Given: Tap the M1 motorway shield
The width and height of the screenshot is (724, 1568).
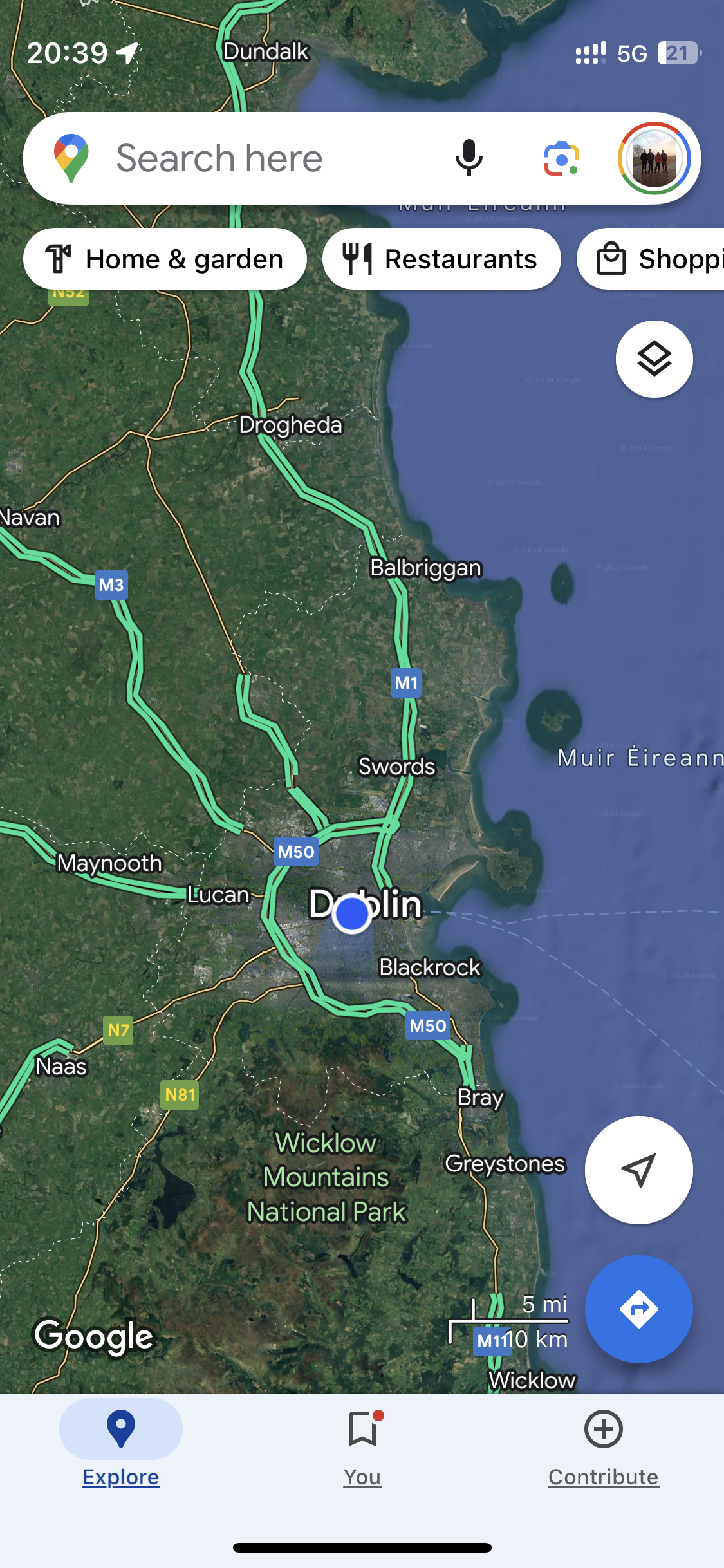Looking at the screenshot, I should [x=407, y=682].
